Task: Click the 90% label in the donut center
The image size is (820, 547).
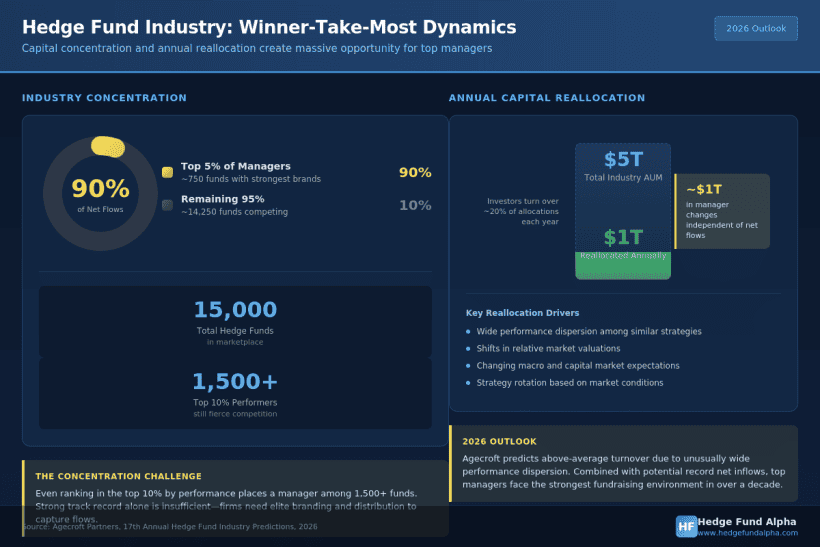Action: pos(100,189)
